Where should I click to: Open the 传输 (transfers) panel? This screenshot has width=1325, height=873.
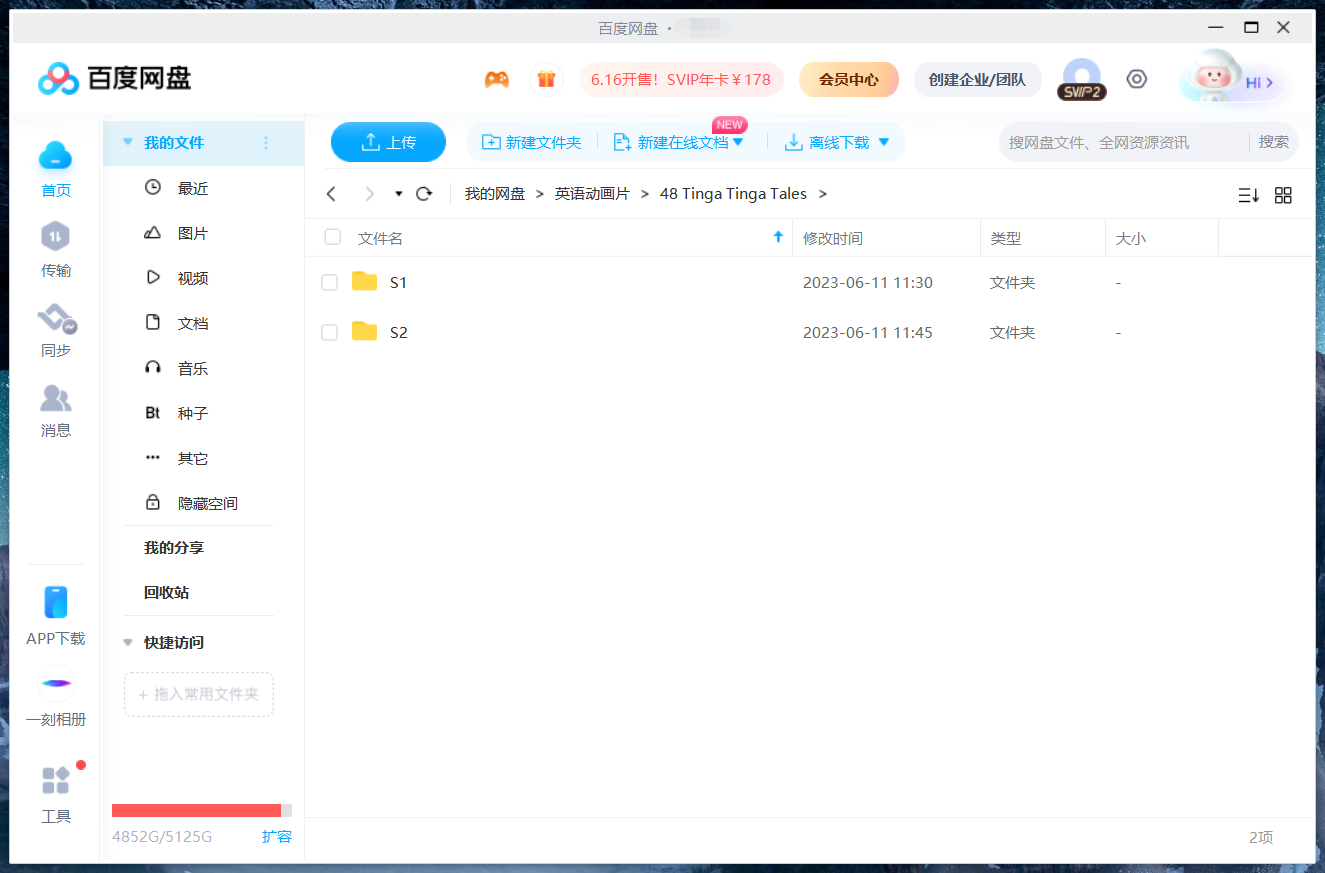point(55,250)
